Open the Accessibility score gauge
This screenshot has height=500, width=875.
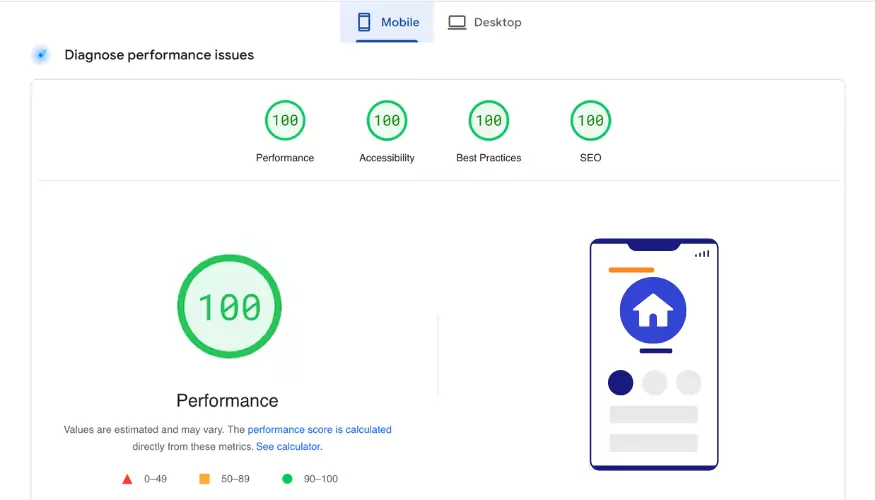tap(387, 121)
